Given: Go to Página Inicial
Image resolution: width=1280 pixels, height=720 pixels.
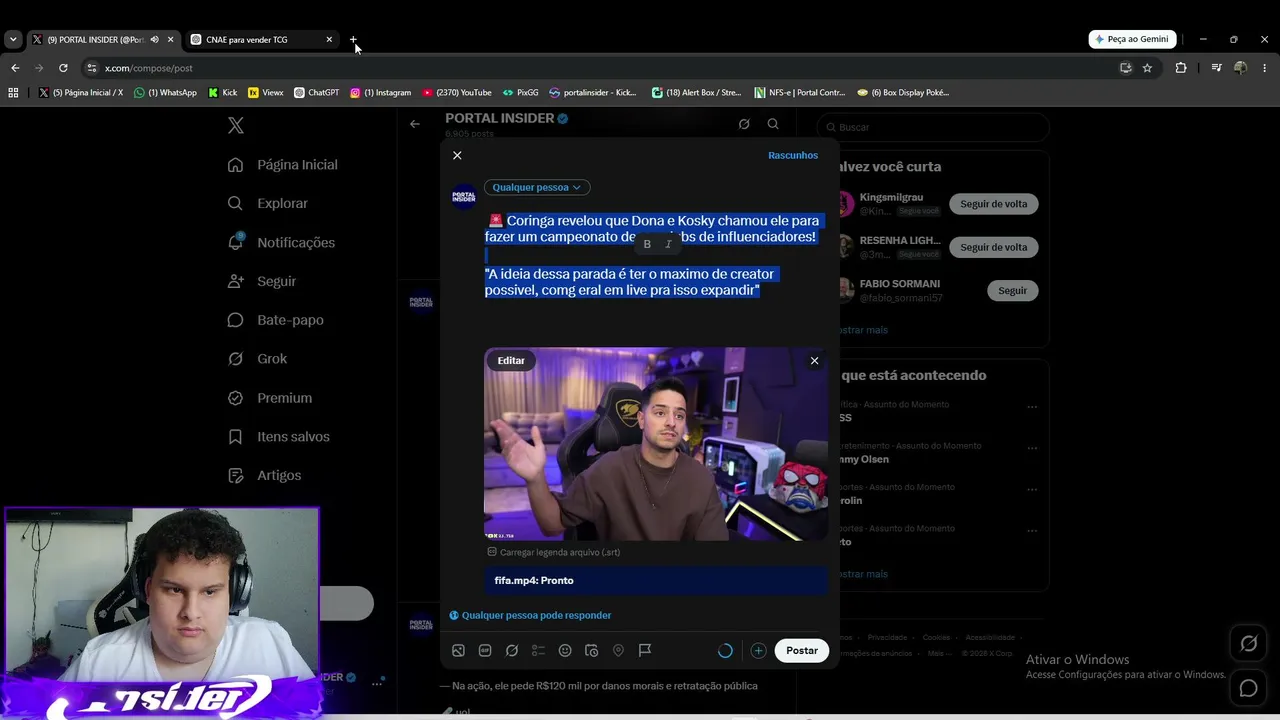Looking at the screenshot, I should pyautogui.click(x=283, y=165).
